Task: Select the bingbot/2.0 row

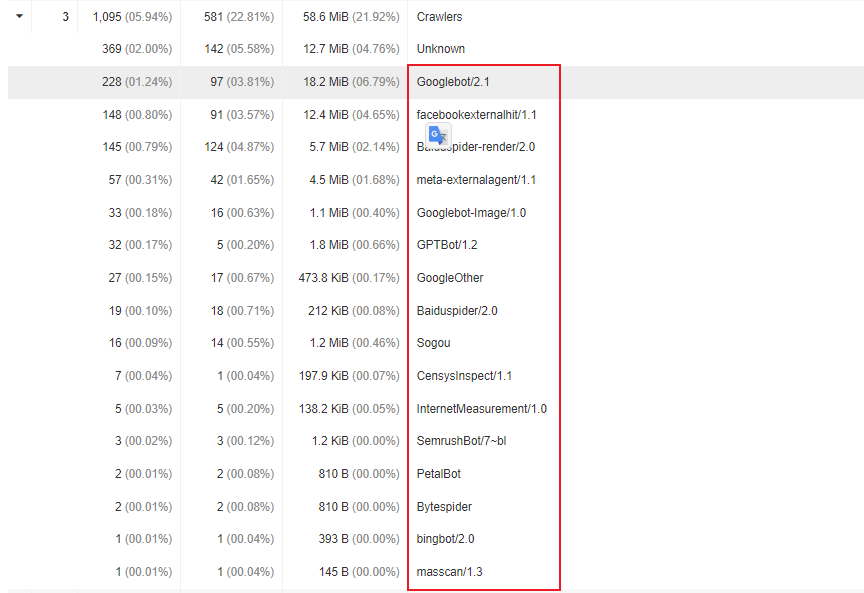Action: click(x=445, y=539)
